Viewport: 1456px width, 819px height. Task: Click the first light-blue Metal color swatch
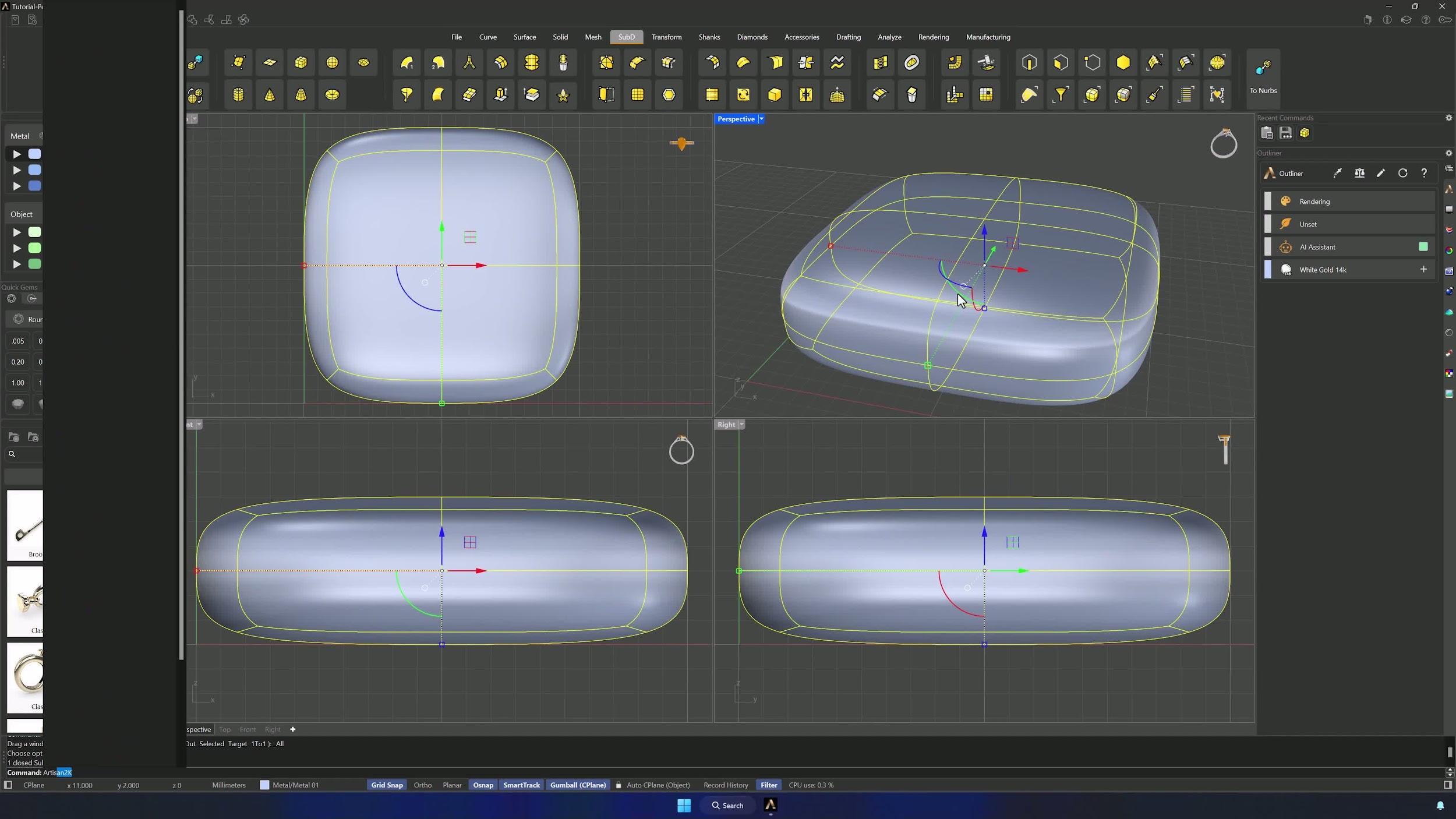coord(35,154)
